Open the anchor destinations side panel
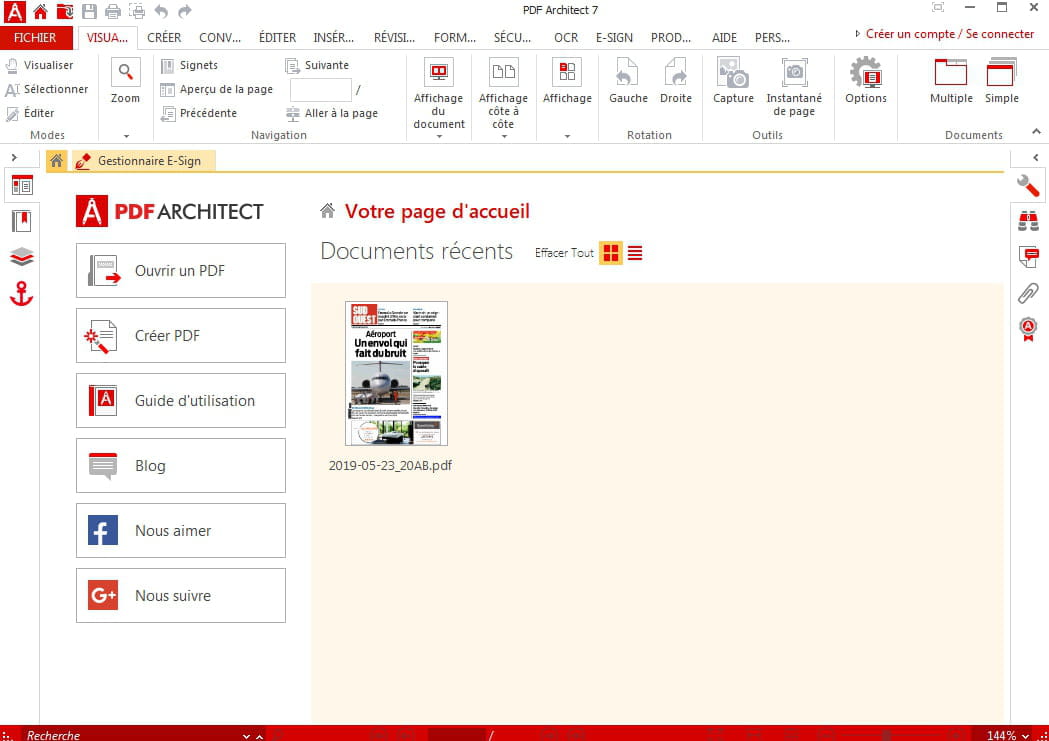 pyautogui.click(x=21, y=294)
